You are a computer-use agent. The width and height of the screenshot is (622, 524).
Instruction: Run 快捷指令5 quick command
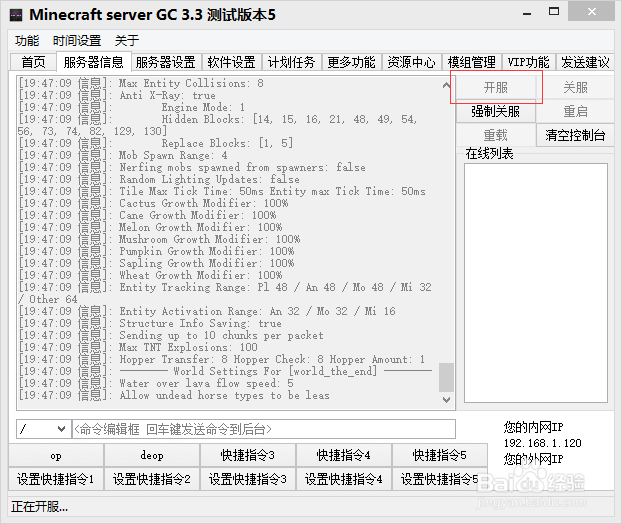pyautogui.click(x=440, y=455)
